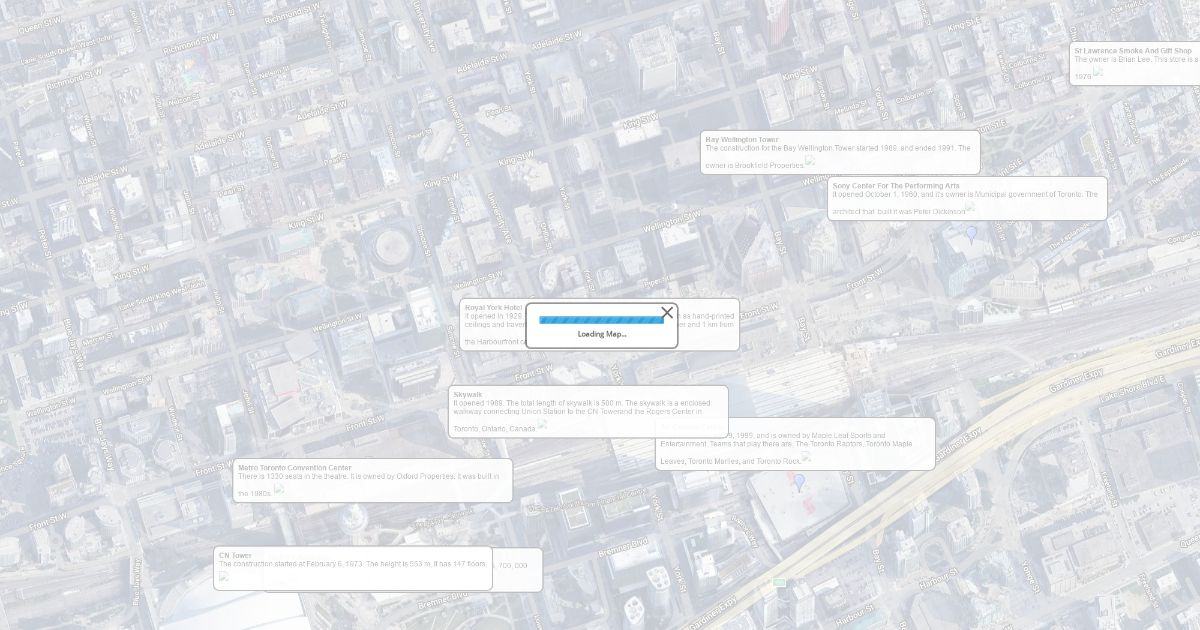
Task: Click the 'Loading Map...' status text
Action: (601, 334)
